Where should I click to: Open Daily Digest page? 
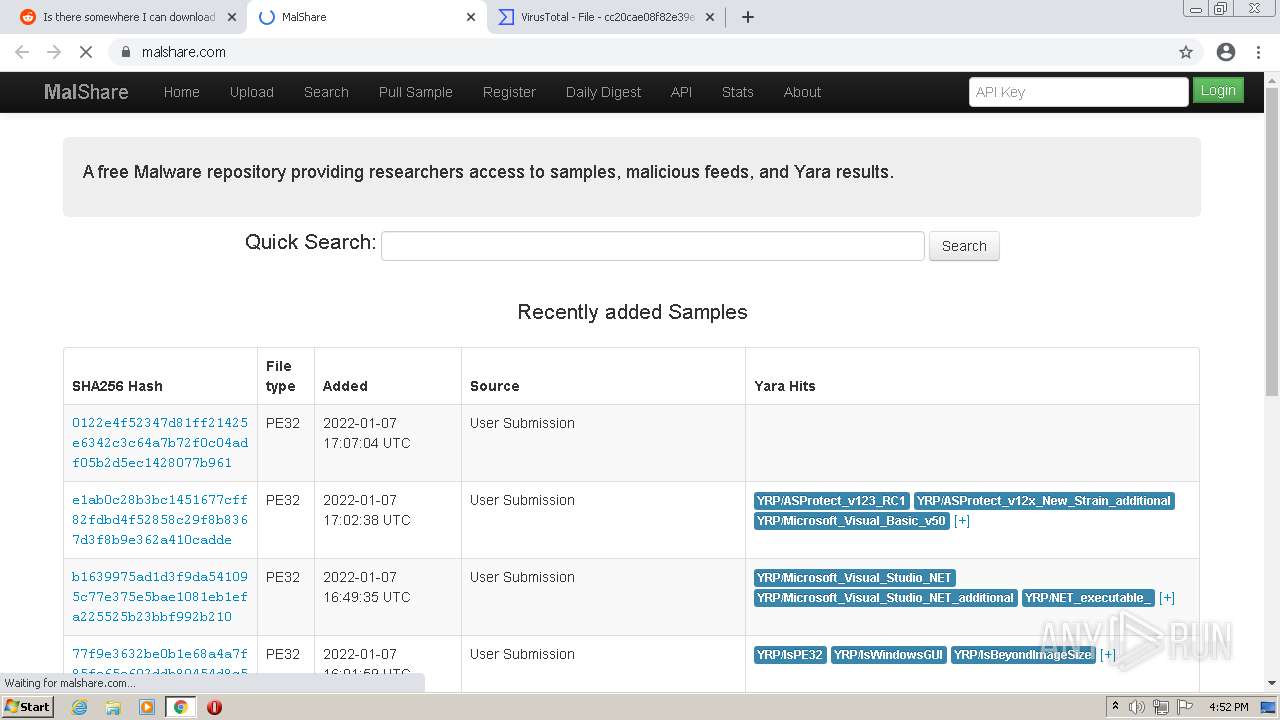pos(603,92)
